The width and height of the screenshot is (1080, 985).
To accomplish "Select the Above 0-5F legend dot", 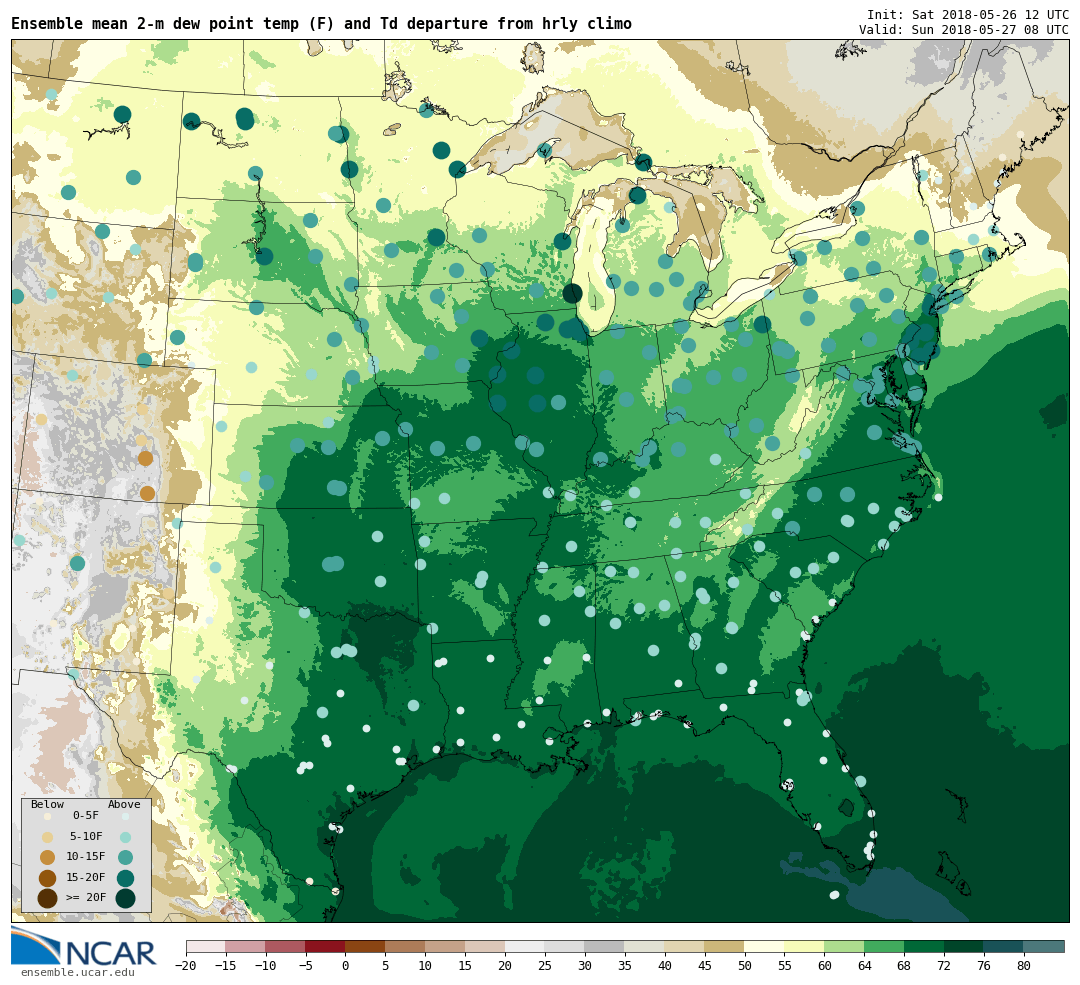I will (125, 817).
